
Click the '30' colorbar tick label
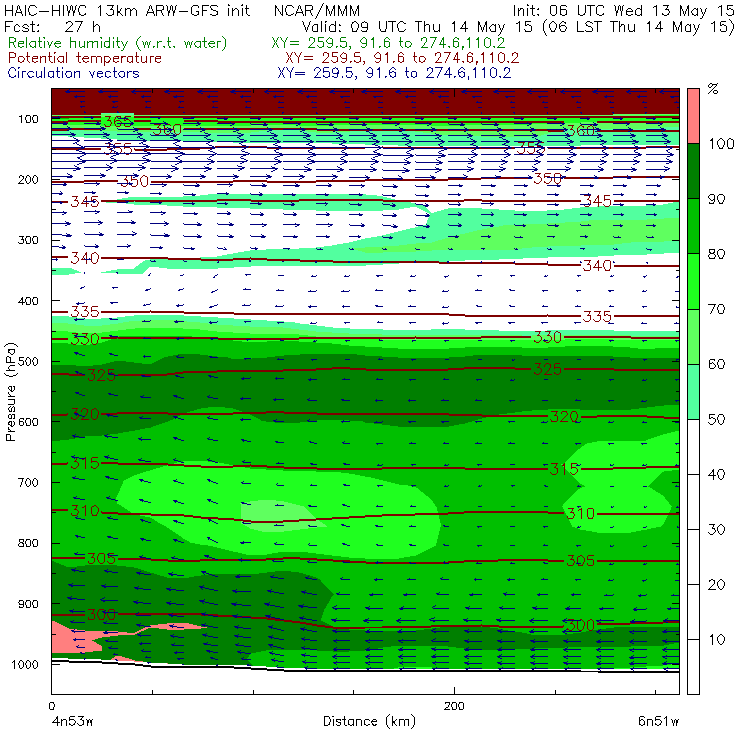click(x=716, y=530)
